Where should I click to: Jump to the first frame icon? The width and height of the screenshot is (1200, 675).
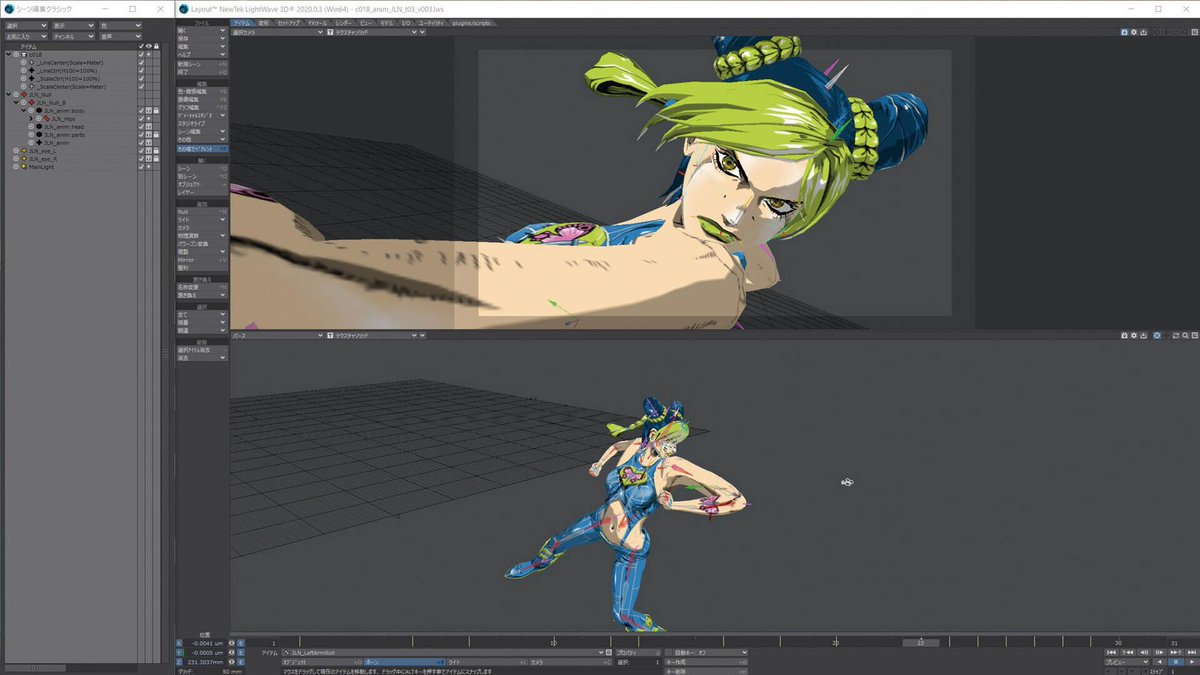[1111, 652]
